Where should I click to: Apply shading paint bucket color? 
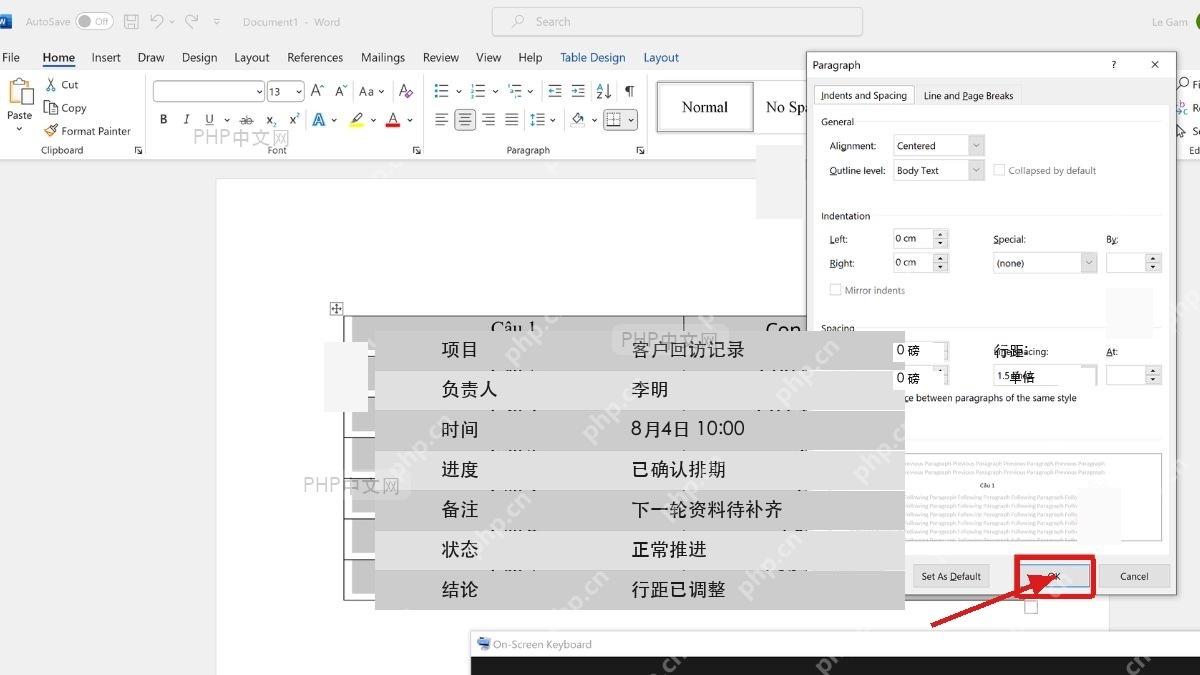click(578, 120)
